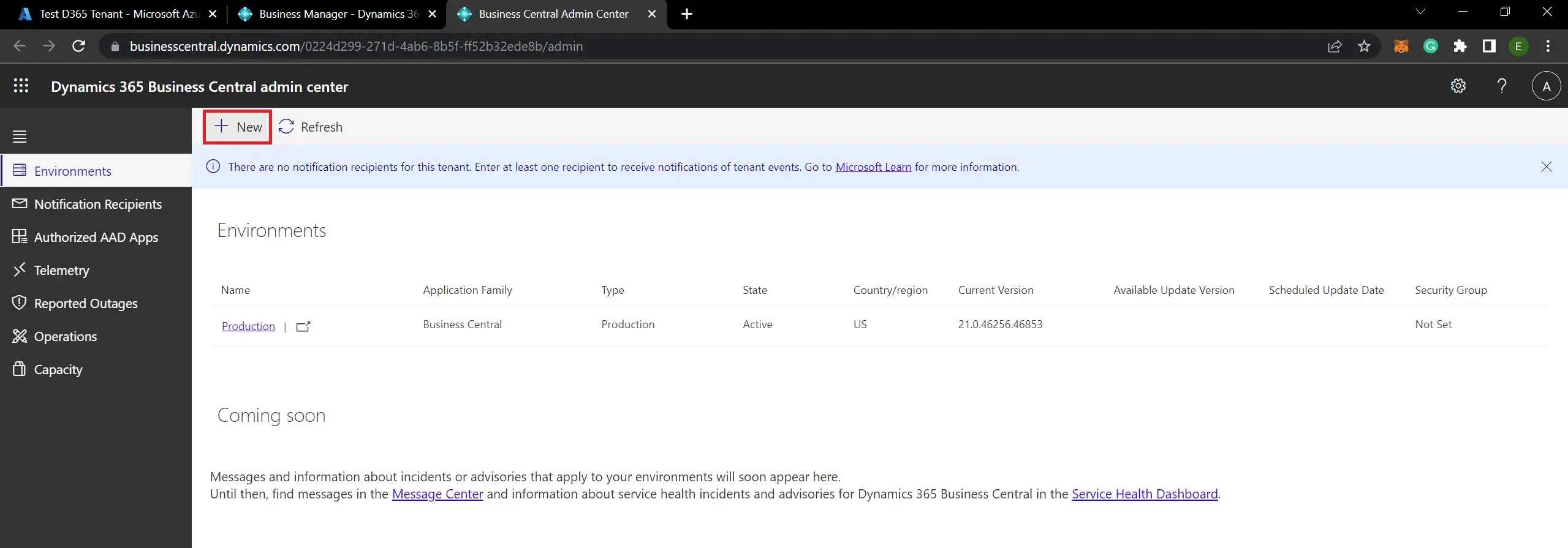Open Capacity in the sidebar
Image resolution: width=1568 pixels, height=548 pixels.
click(x=96, y=369)
